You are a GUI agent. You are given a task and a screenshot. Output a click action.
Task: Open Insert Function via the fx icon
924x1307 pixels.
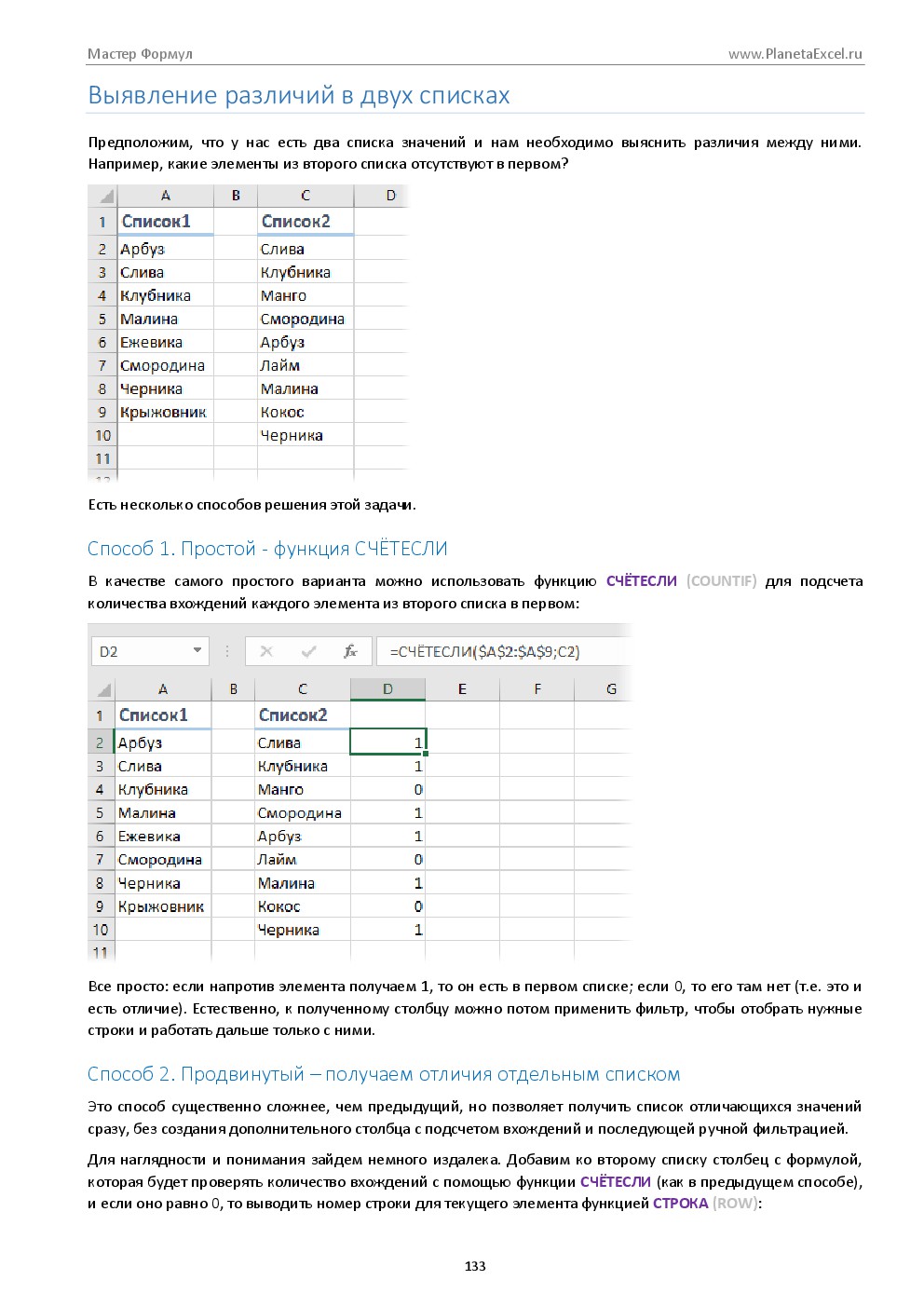pos(350,651)
